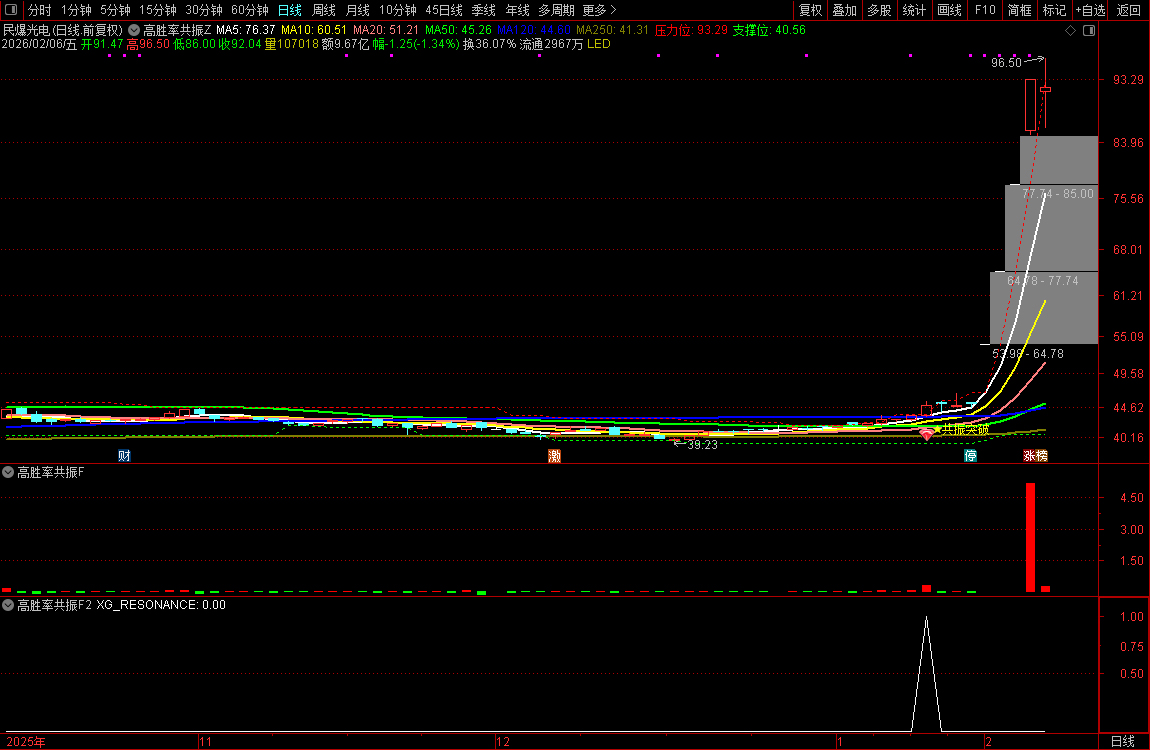Viewport: 1150px width, 750px height.
Task: Toggle the left sidebar panel icon
Action: coord(10,10)
